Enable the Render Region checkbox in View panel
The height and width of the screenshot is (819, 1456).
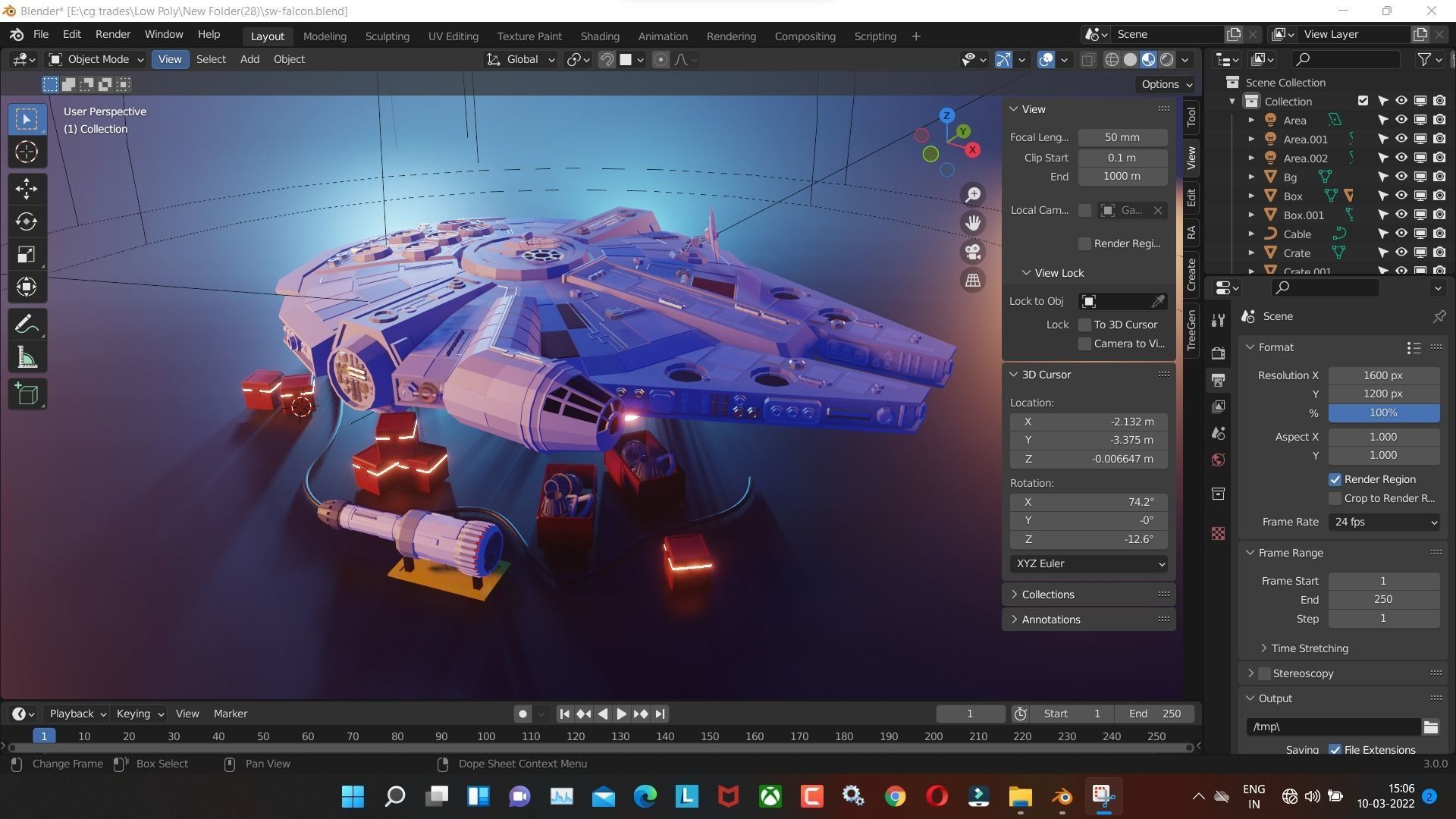(x=1084, y=243)
